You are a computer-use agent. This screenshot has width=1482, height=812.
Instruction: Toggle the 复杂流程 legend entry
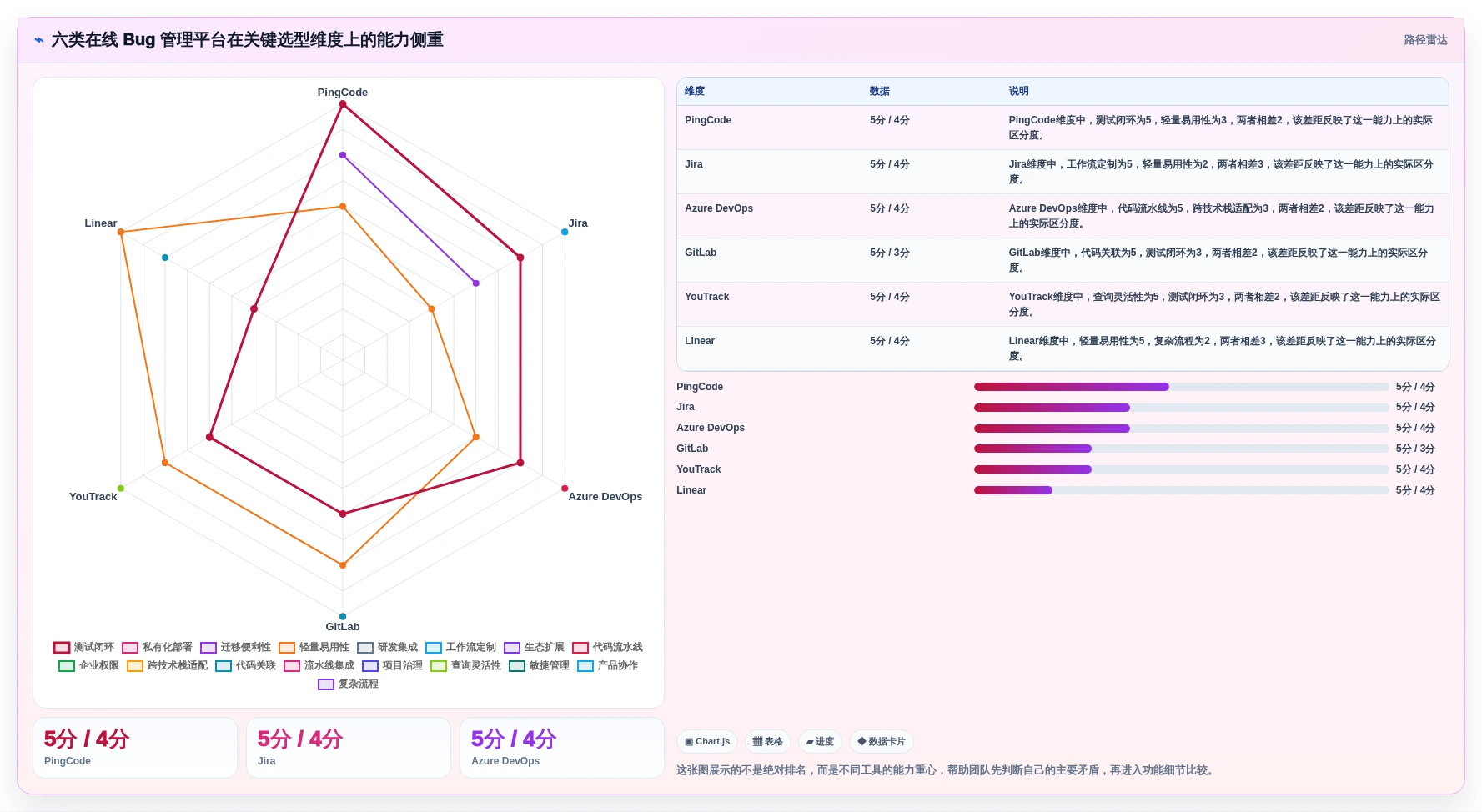point(349,684)
